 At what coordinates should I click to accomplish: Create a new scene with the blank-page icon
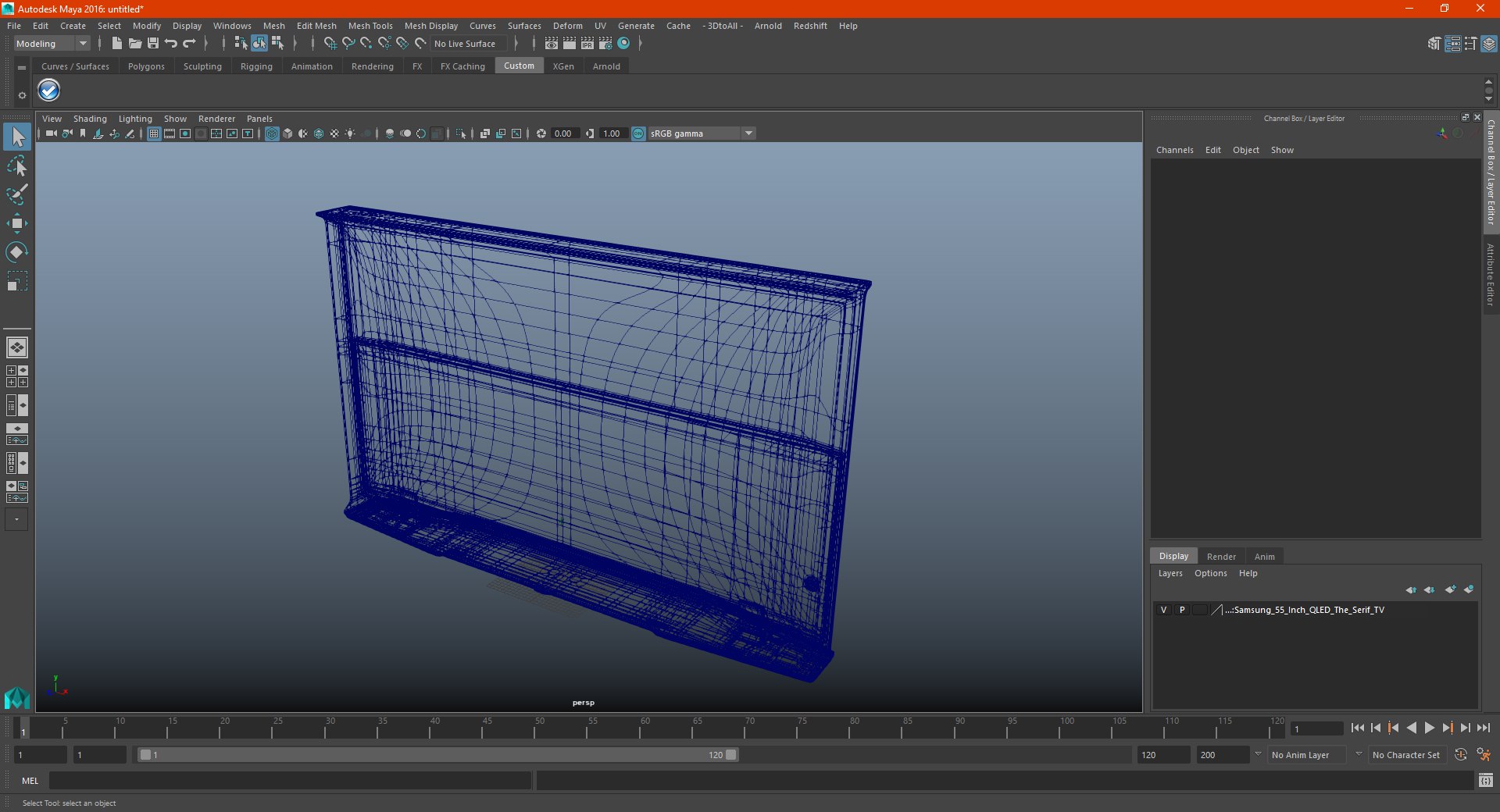coord(116,44)
